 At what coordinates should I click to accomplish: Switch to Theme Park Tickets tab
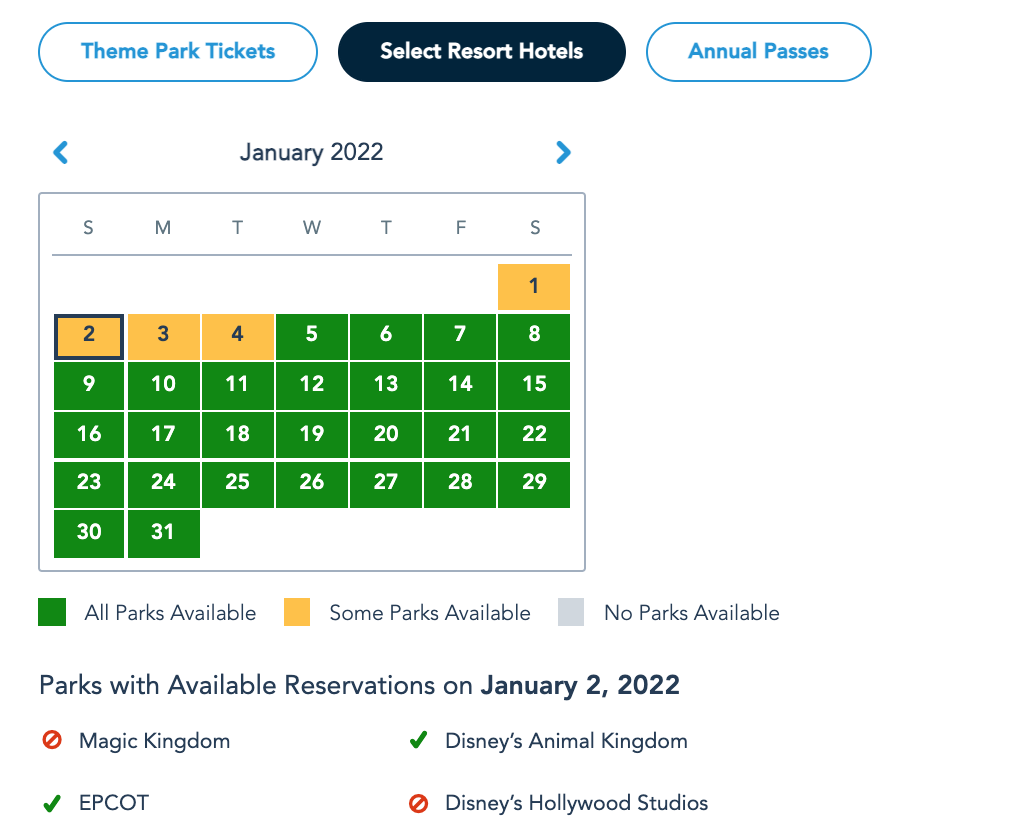click(x=178, y=52)
